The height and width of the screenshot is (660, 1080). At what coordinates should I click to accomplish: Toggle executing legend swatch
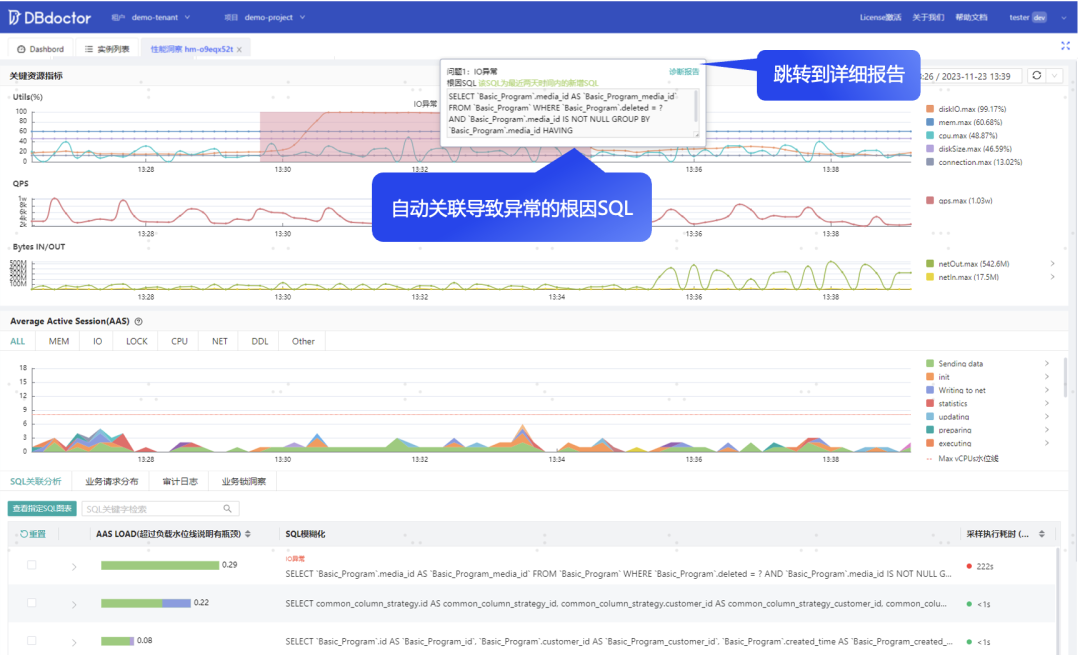pos(930,443)
